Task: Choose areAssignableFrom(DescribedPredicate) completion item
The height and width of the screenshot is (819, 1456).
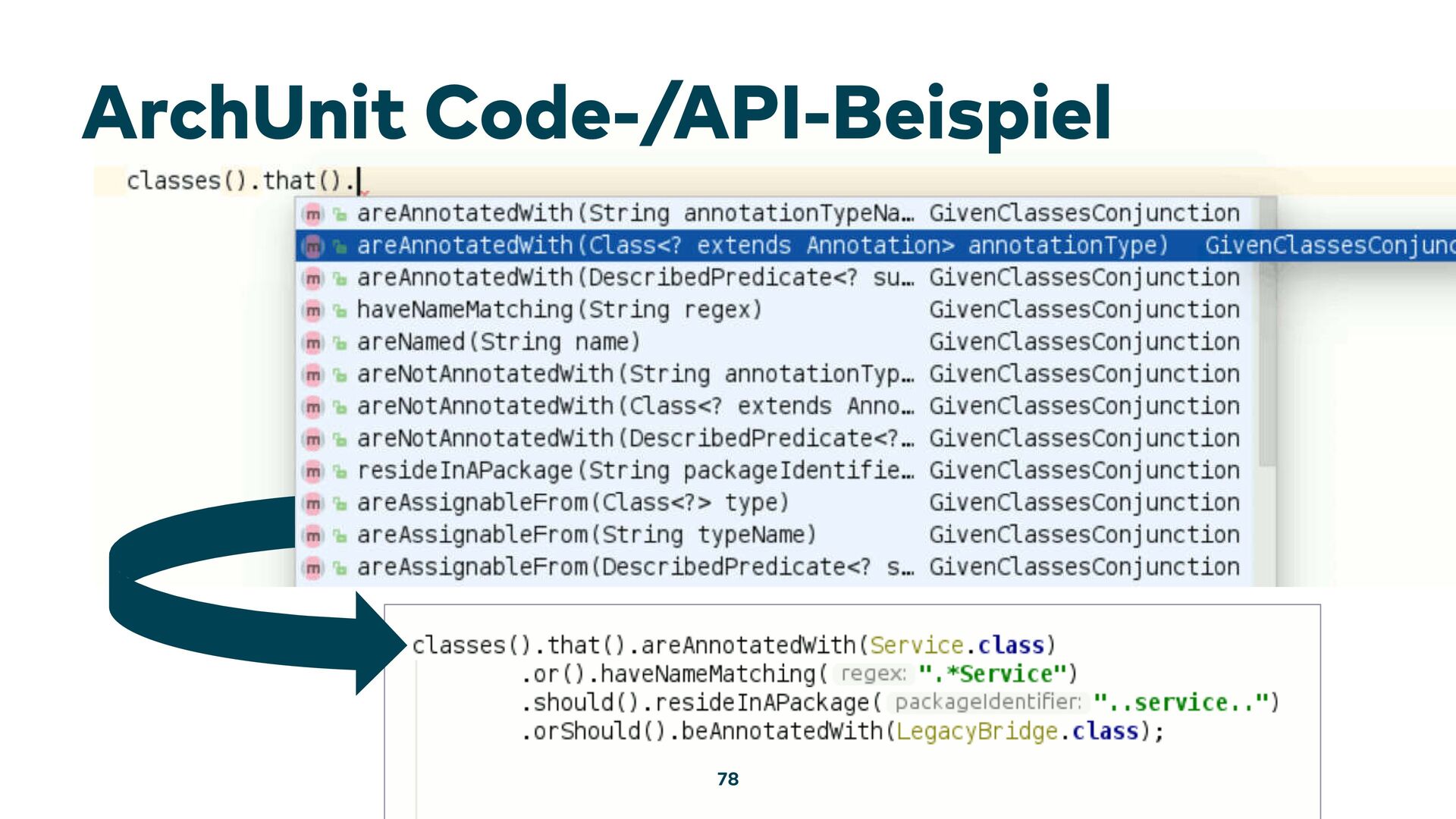Action: [x=635, y=567]
